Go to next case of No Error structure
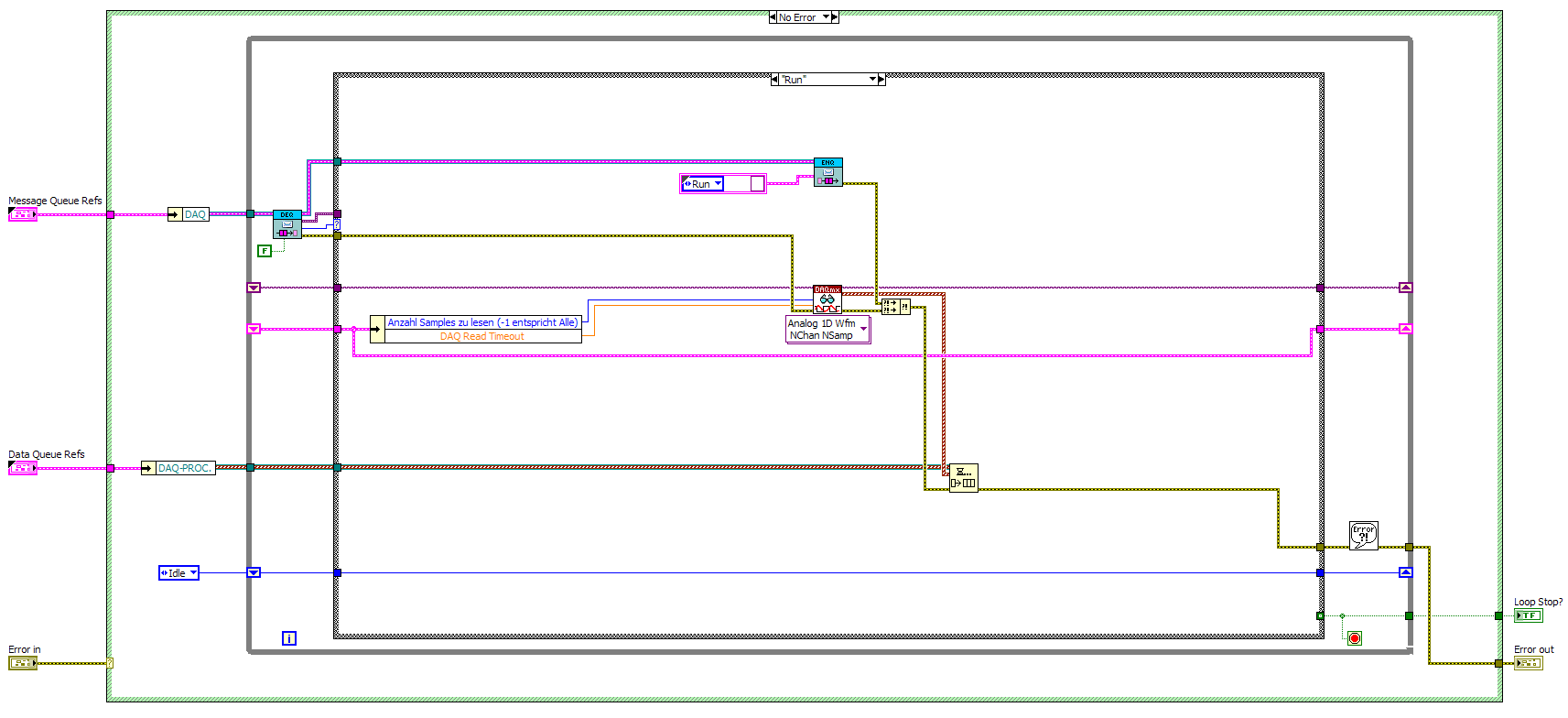The image size is (1568, 718). point(834,17)
